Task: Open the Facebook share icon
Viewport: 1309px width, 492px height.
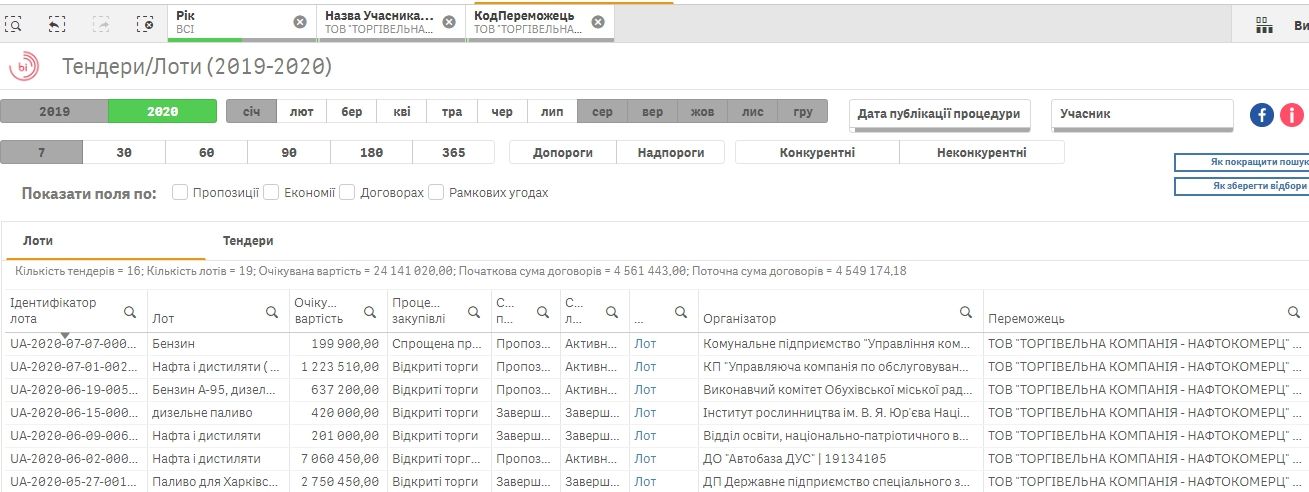Action: (1262, 115)
